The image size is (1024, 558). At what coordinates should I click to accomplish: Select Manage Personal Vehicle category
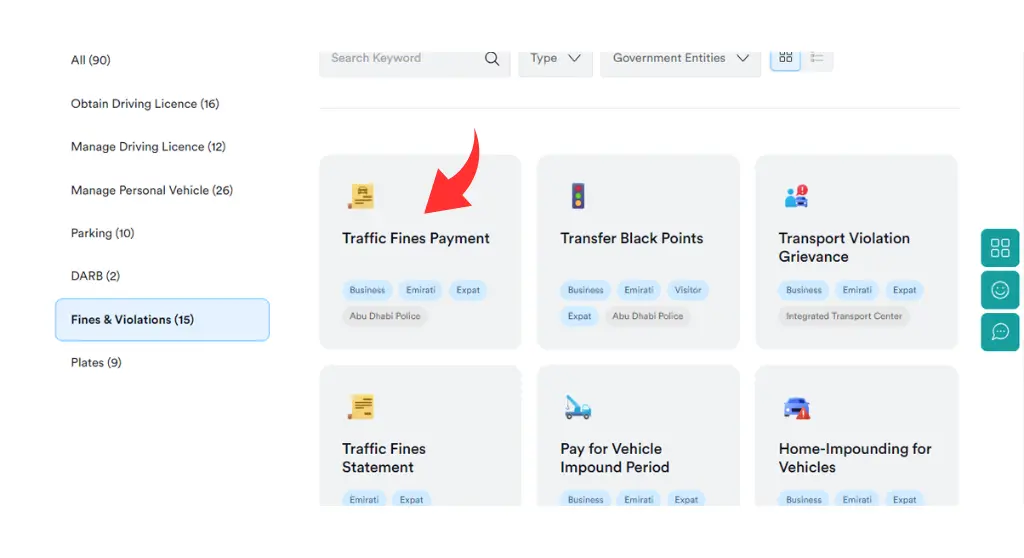click(152, 190)
